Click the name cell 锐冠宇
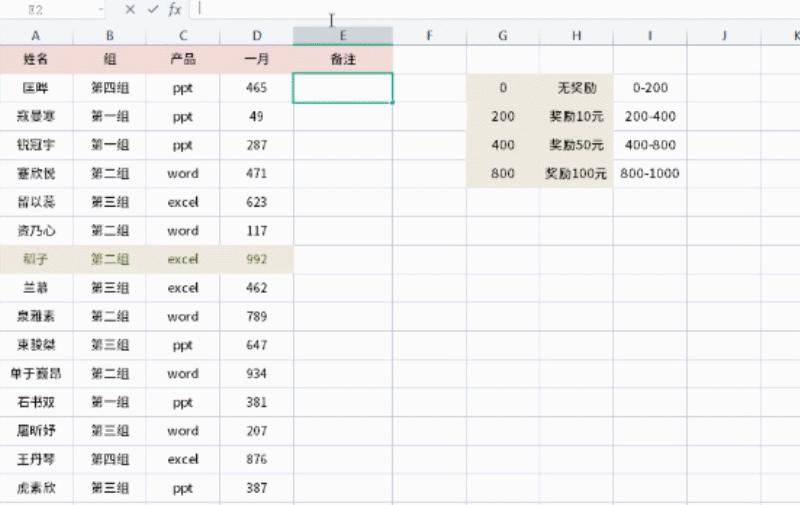800x505 pixels. 36,145
